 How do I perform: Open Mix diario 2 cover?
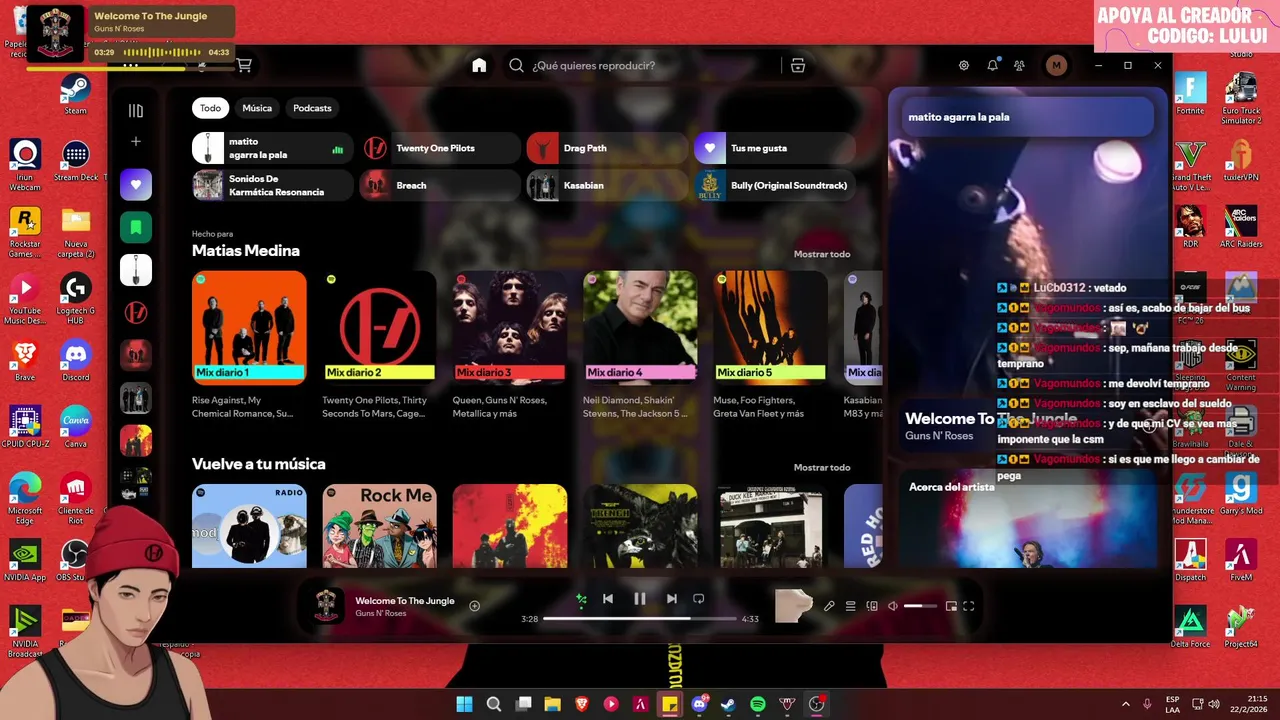click(x=379, y=328)
